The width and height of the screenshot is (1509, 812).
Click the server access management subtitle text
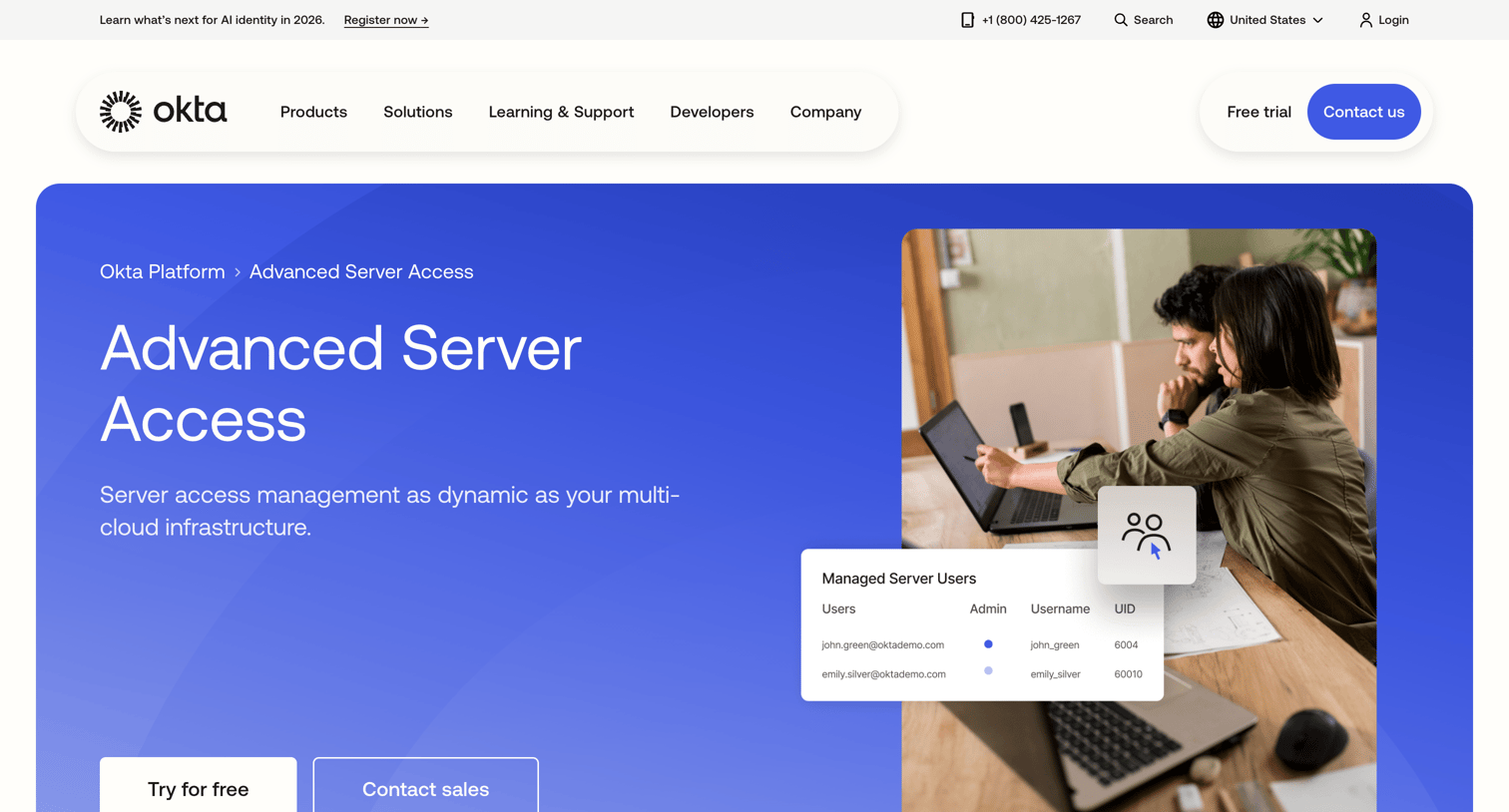coord(389,511)
